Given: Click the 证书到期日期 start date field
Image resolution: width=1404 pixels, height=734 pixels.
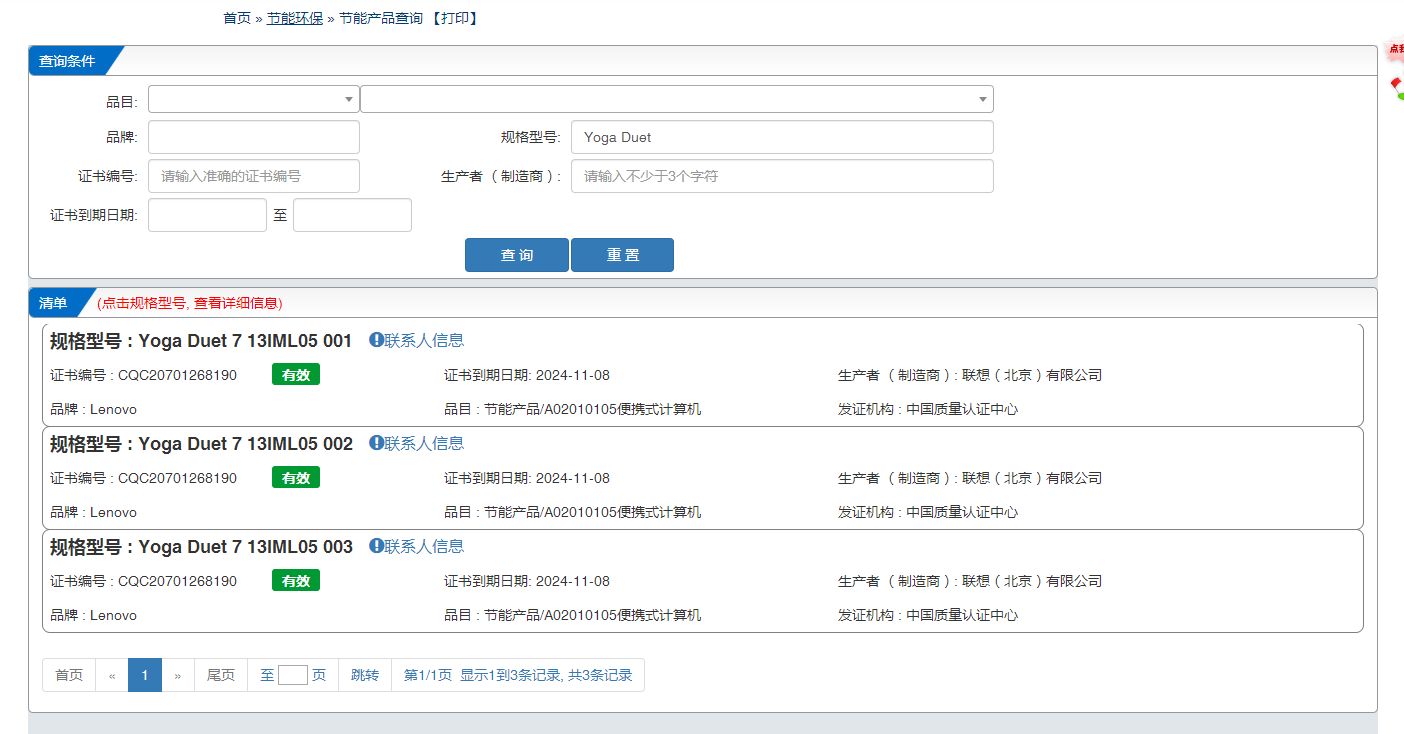Looking at the screenshot, I should pos(207,215).
